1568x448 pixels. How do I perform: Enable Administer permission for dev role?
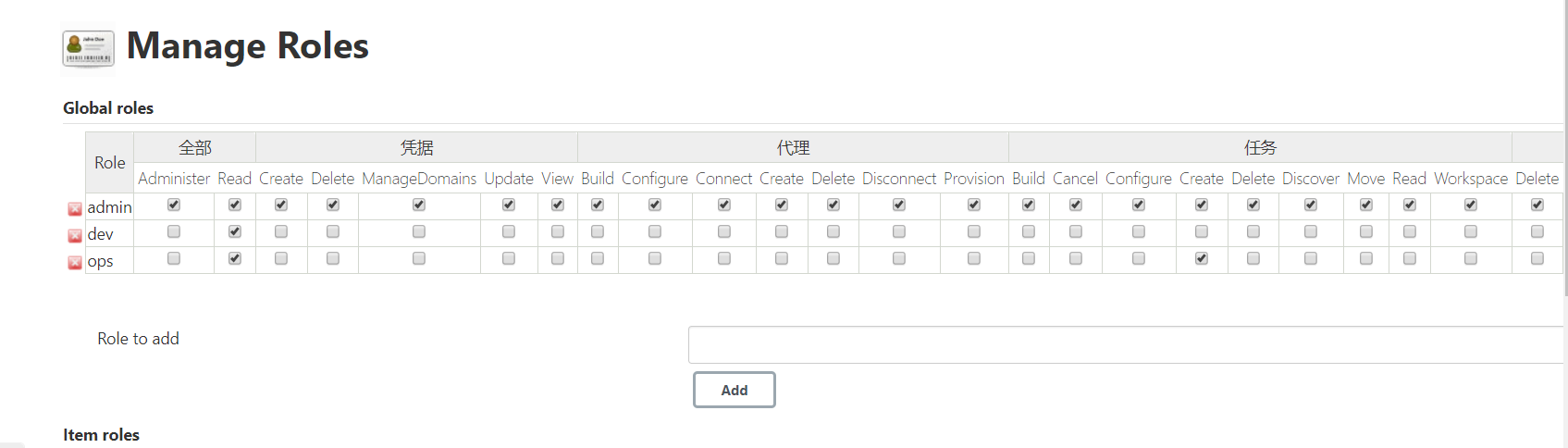coord(174,231)
